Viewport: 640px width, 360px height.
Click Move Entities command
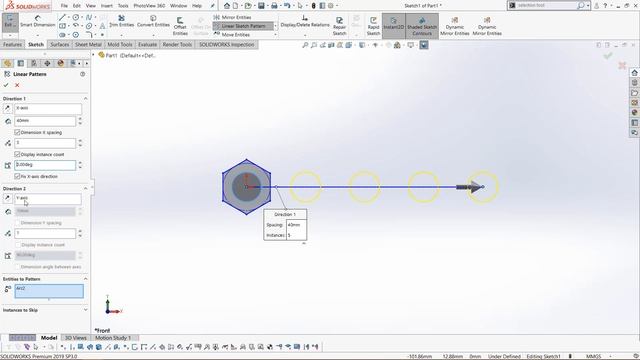232,35
